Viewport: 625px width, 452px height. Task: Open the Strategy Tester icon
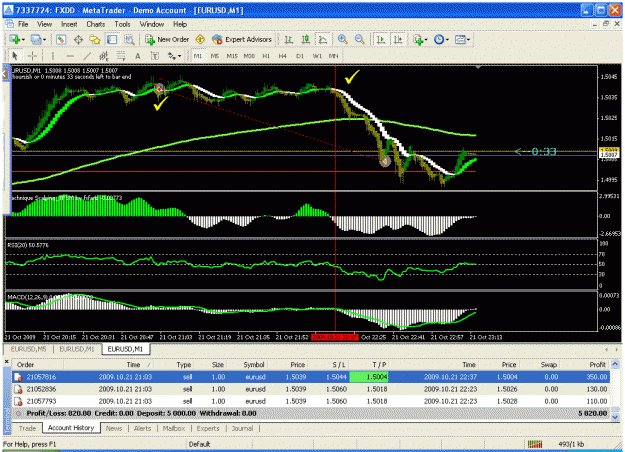click(129, 39)
